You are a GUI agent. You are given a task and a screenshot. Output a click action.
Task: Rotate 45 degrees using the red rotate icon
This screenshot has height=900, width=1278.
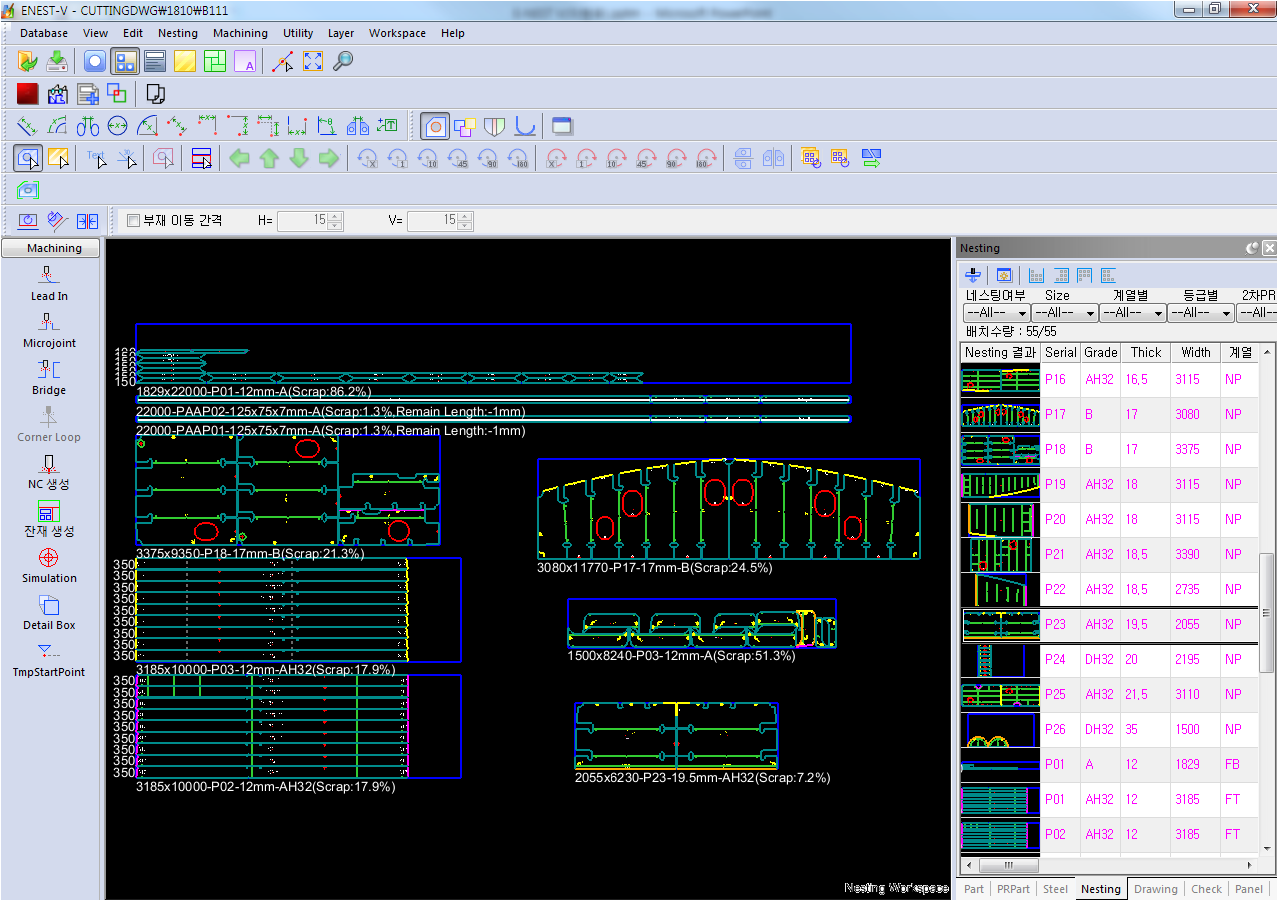click(x=647, y=158)
